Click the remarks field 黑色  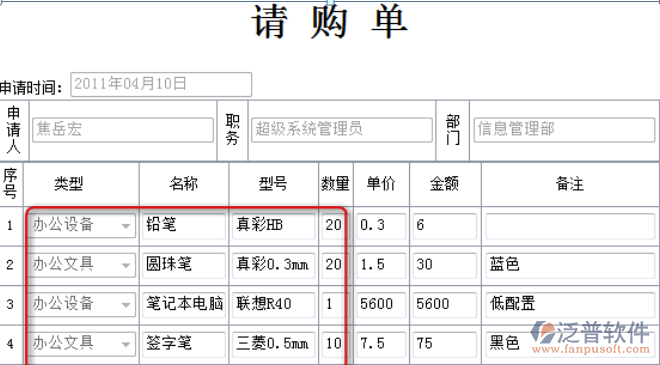(570, 344)
